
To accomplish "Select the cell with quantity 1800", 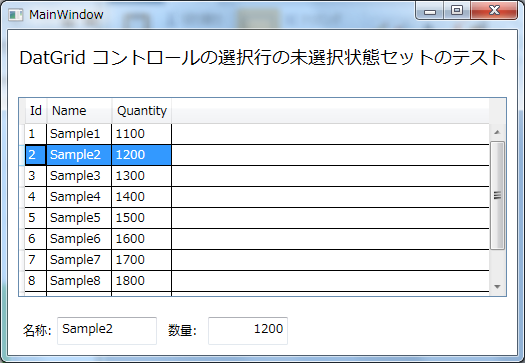I will point(142,281).
